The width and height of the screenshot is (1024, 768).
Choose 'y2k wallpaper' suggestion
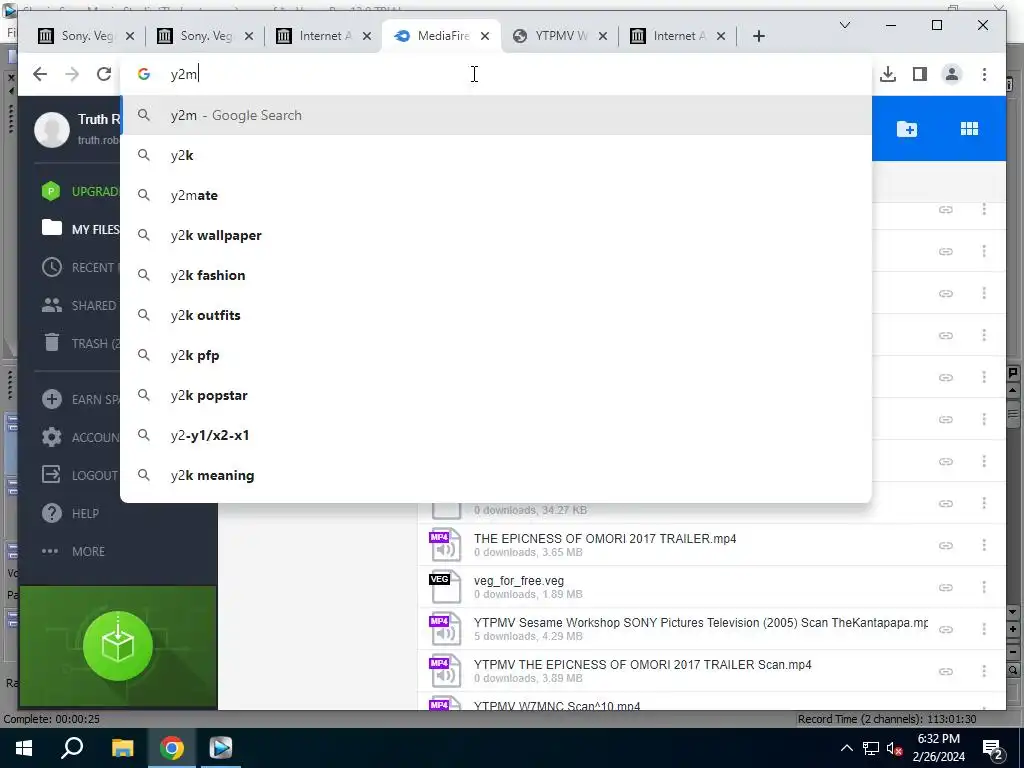[496, 235]
